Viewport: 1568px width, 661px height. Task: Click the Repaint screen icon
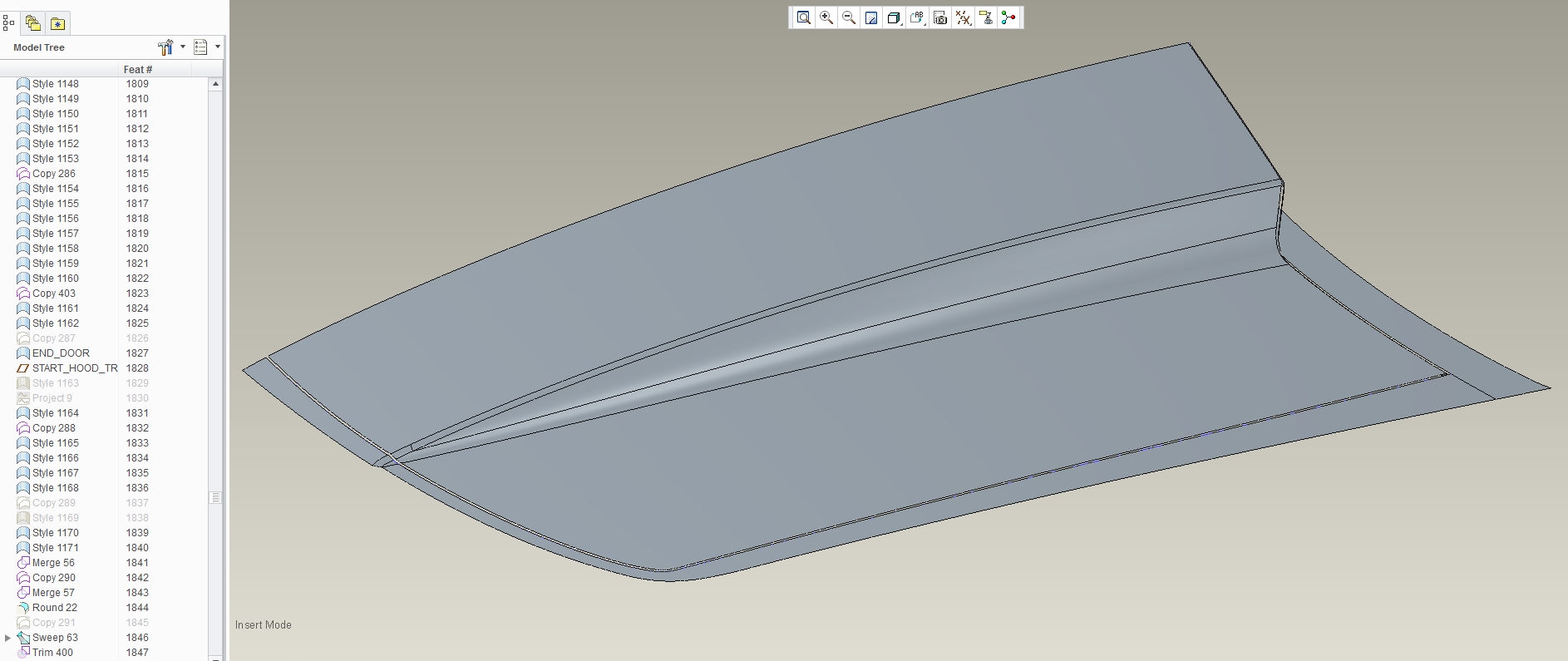tap(871, 17)
